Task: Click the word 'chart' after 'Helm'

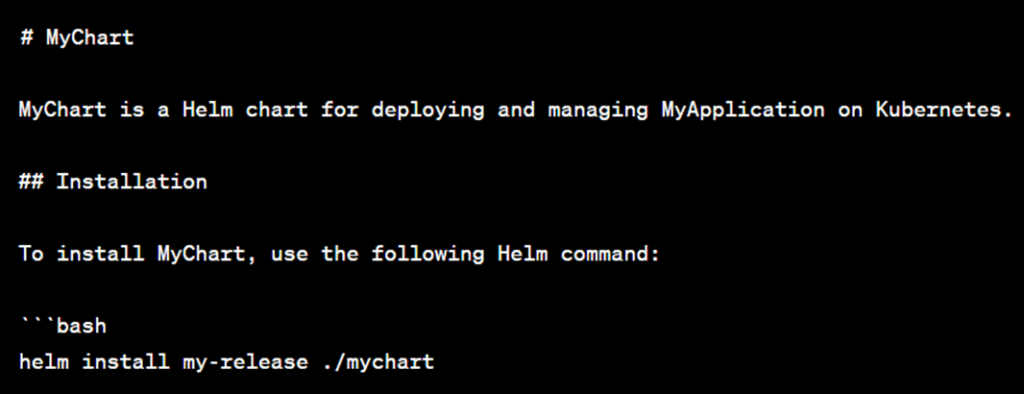Action: tap(277, 109)
